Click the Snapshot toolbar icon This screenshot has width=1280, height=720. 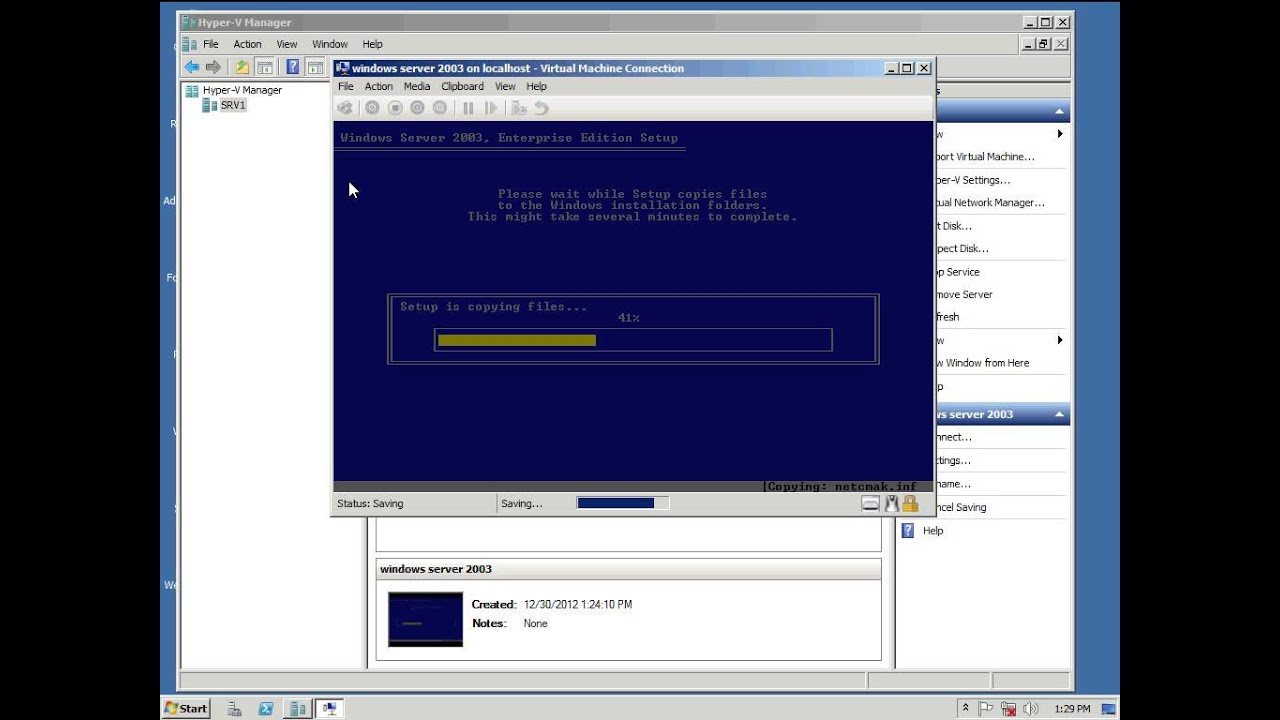[x=519, y=108]
